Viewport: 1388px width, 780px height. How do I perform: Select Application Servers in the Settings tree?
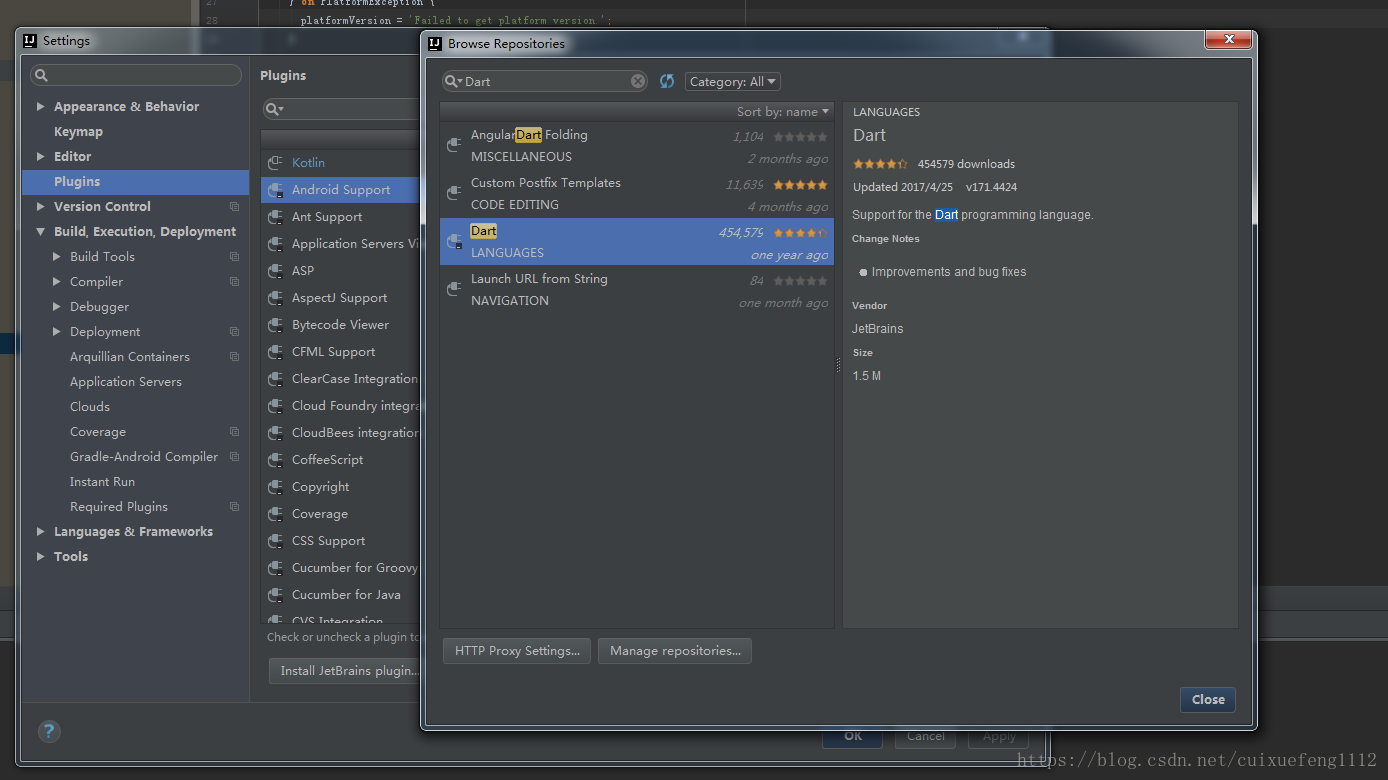(x=126, y=382)
